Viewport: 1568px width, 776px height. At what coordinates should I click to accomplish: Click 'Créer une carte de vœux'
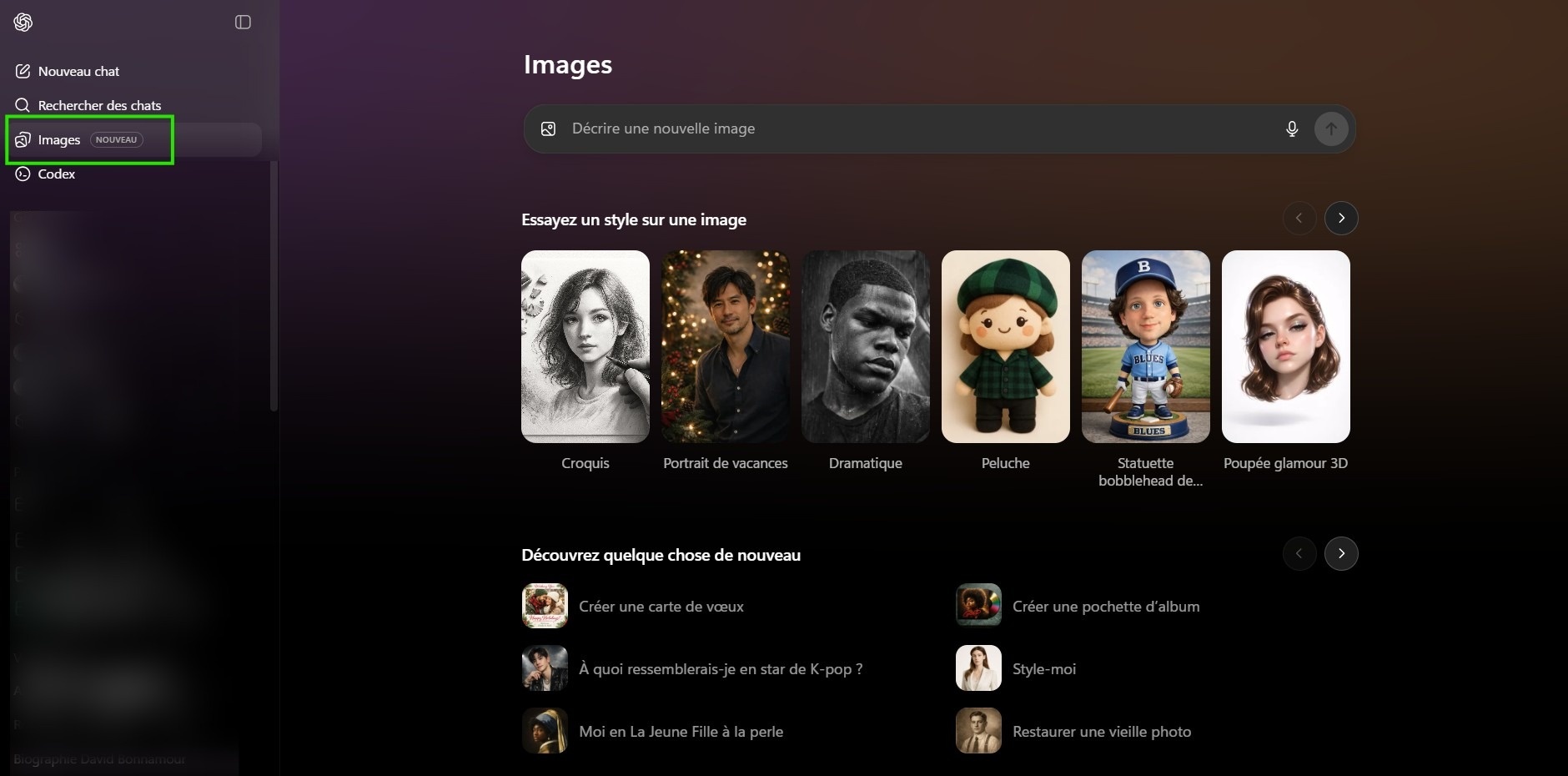point(661,607)
